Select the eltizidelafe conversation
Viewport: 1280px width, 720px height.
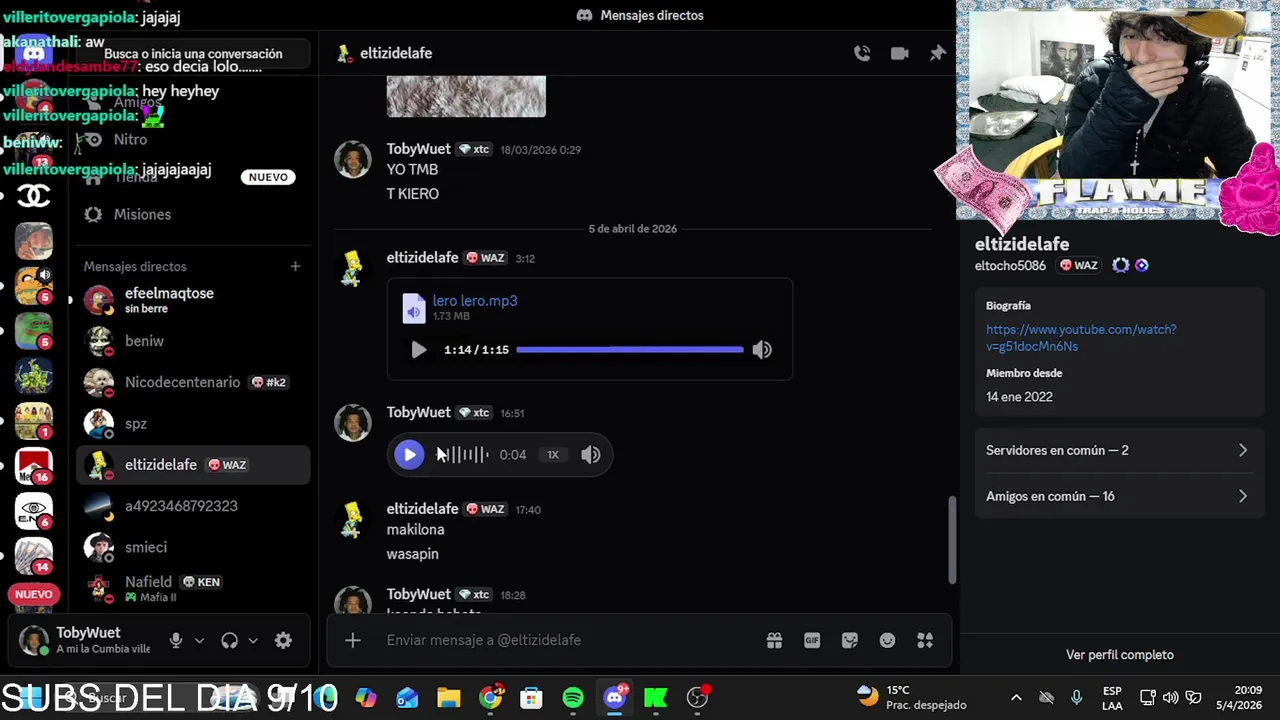pyautogui.click(x=193, y=465)
